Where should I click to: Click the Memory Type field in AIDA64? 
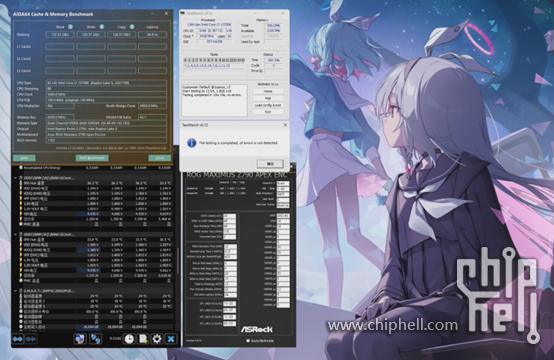coord(106,123)
